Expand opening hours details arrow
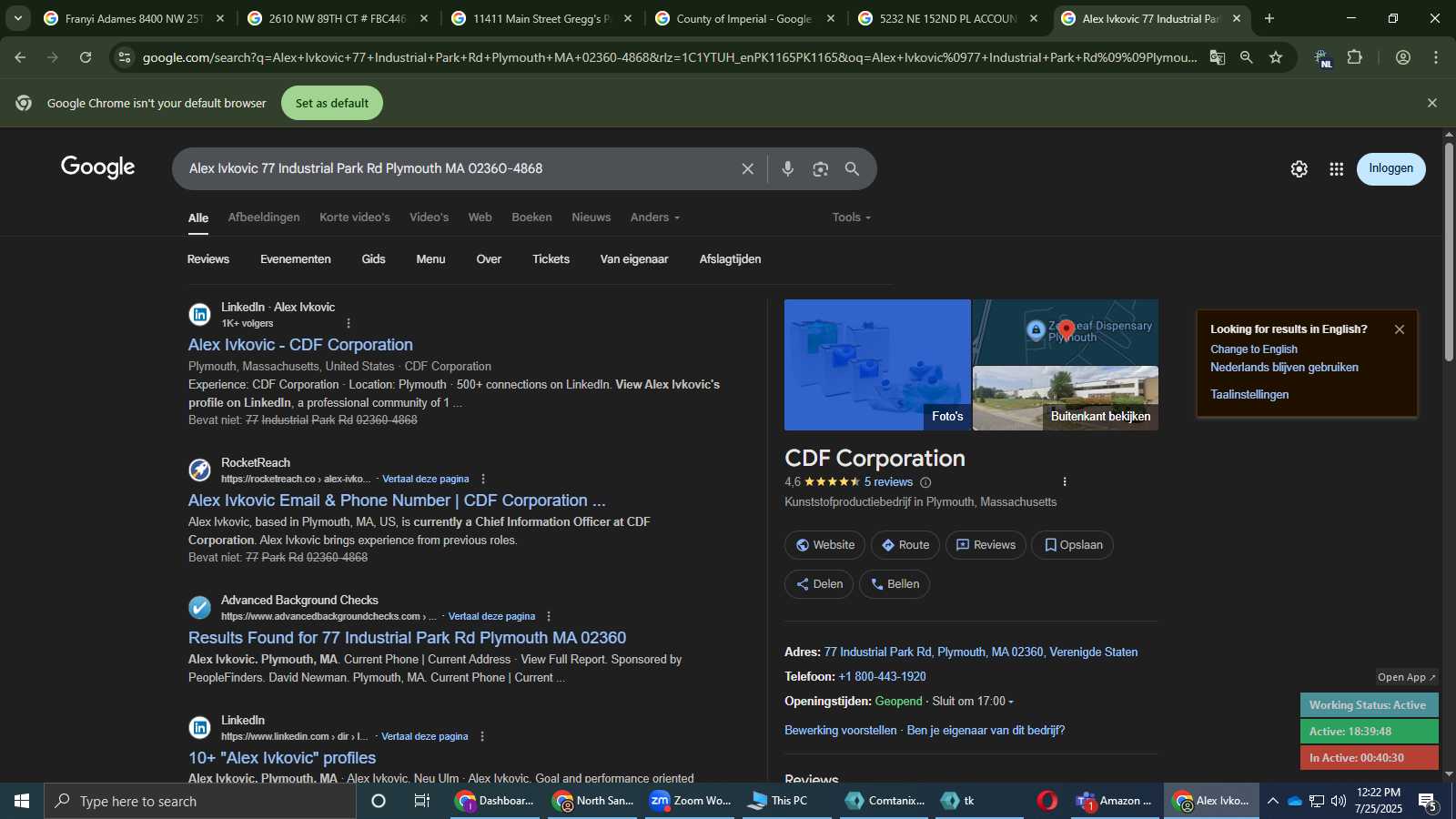The height and width of the screenshot is (819, 1456). 1011,702
